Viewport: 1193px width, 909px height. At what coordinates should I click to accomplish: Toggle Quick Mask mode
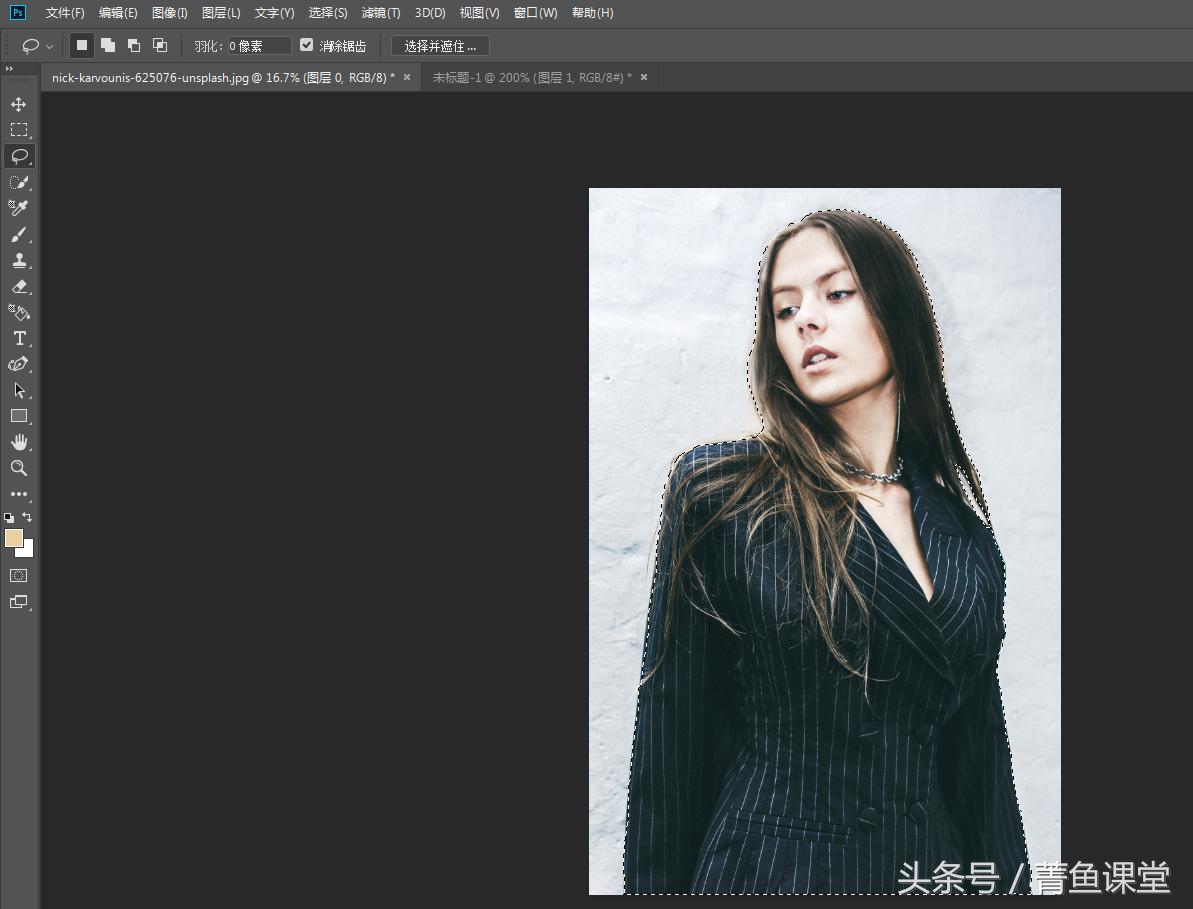(x=19, y=576)
